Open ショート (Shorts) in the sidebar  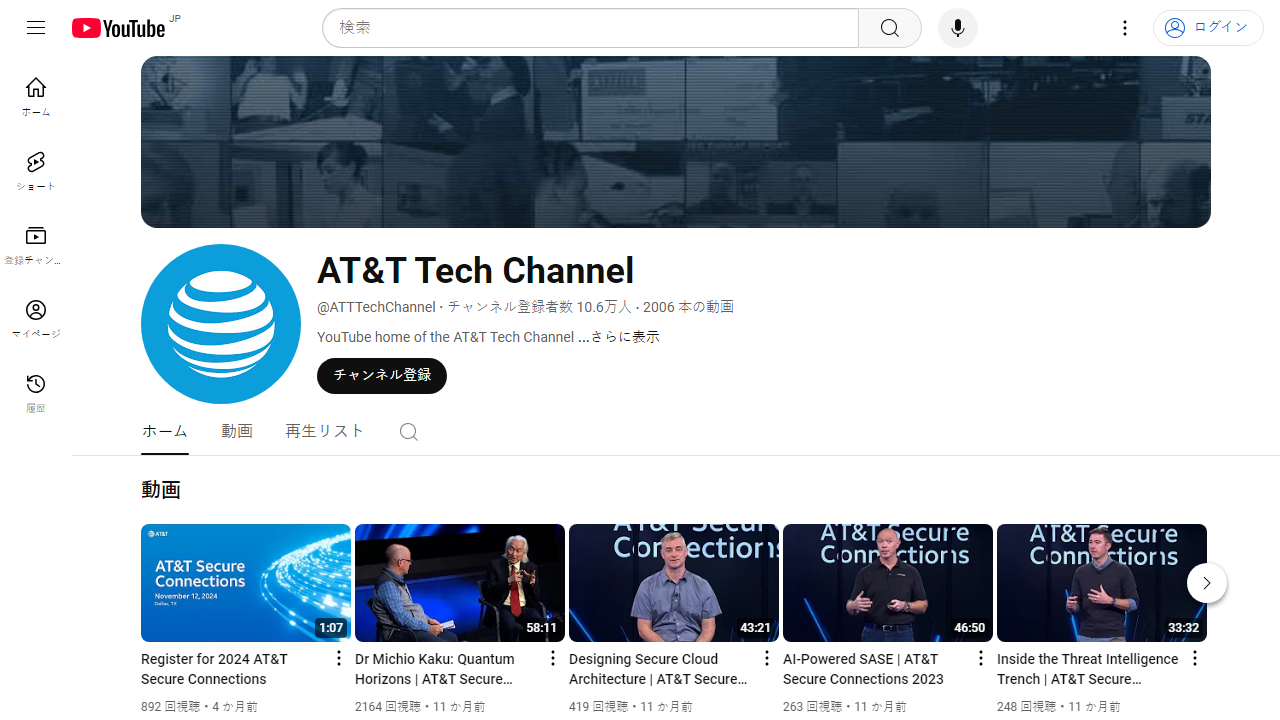point(36,171)
